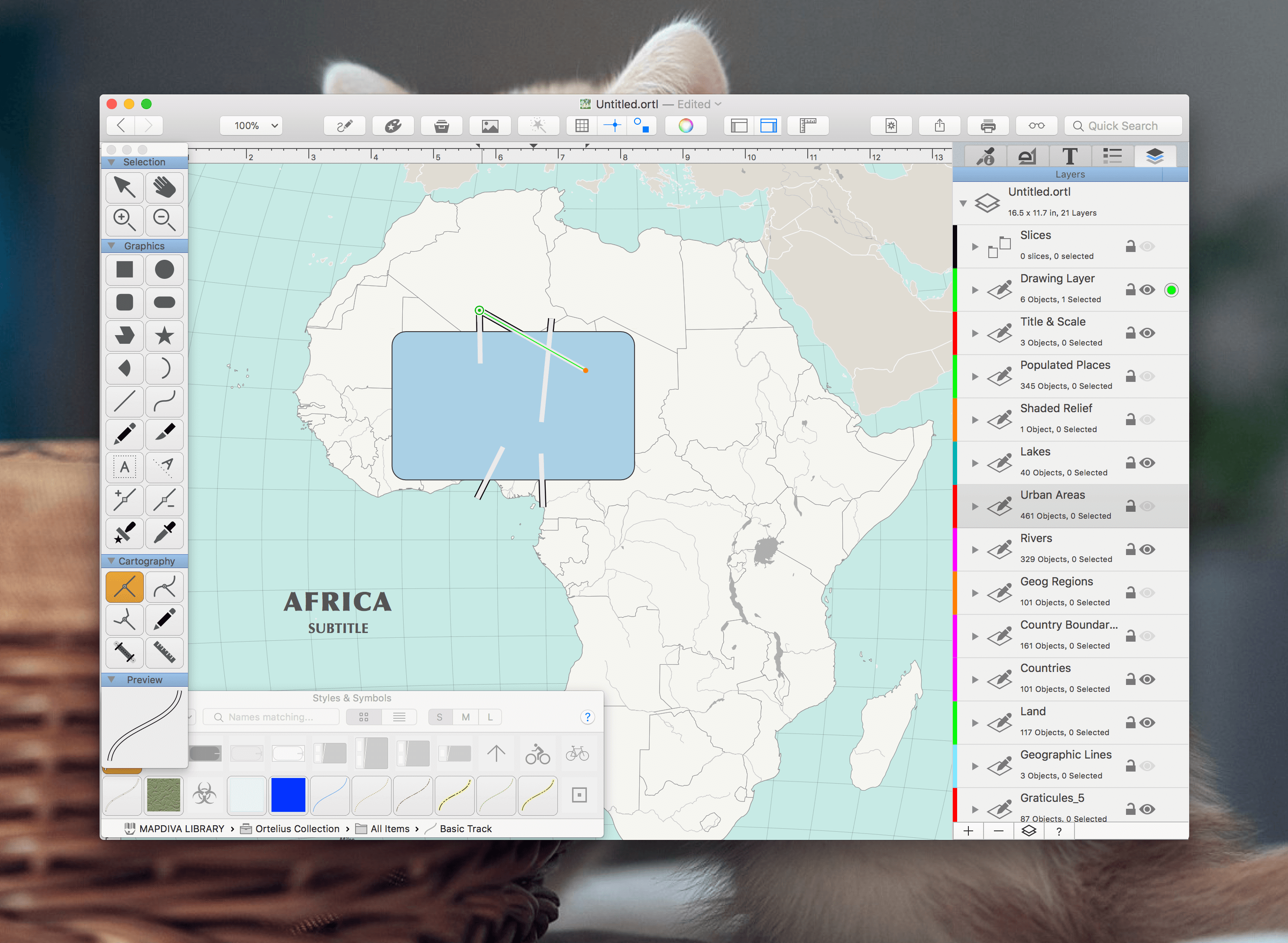Hide the Lakes layer
1288x943 pixels.
click(x=1147, y=463)
